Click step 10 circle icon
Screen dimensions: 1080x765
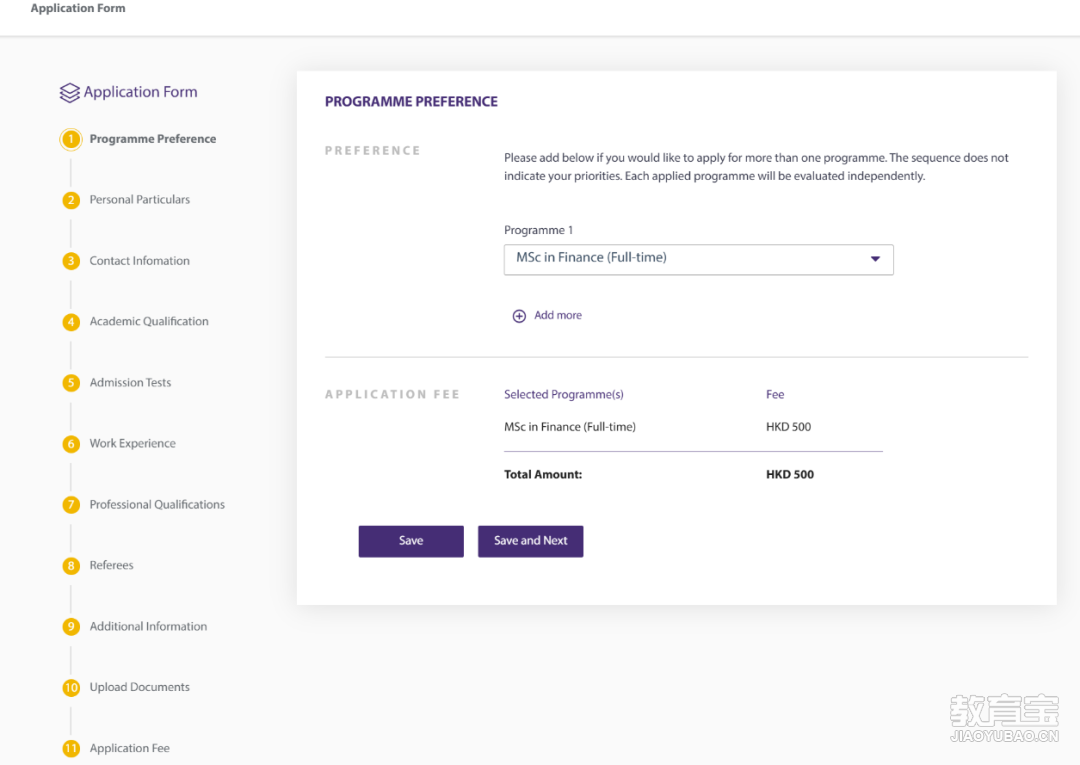70,688
